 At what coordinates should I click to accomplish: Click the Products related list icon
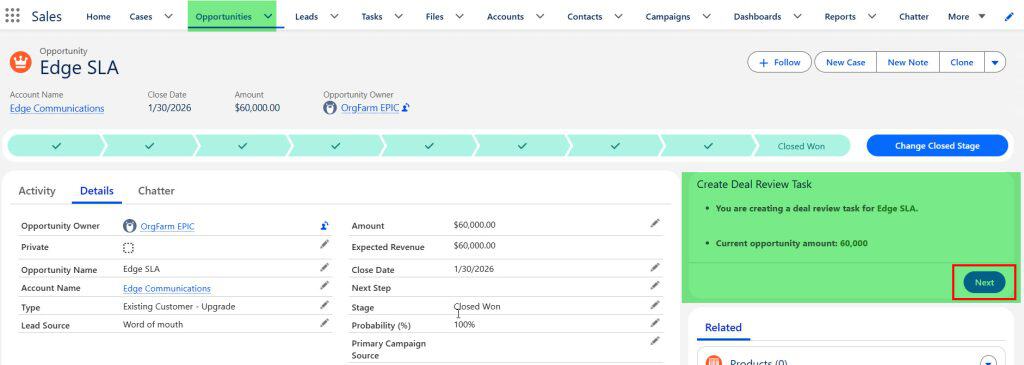pyautogui.click(x=714, y=361)
